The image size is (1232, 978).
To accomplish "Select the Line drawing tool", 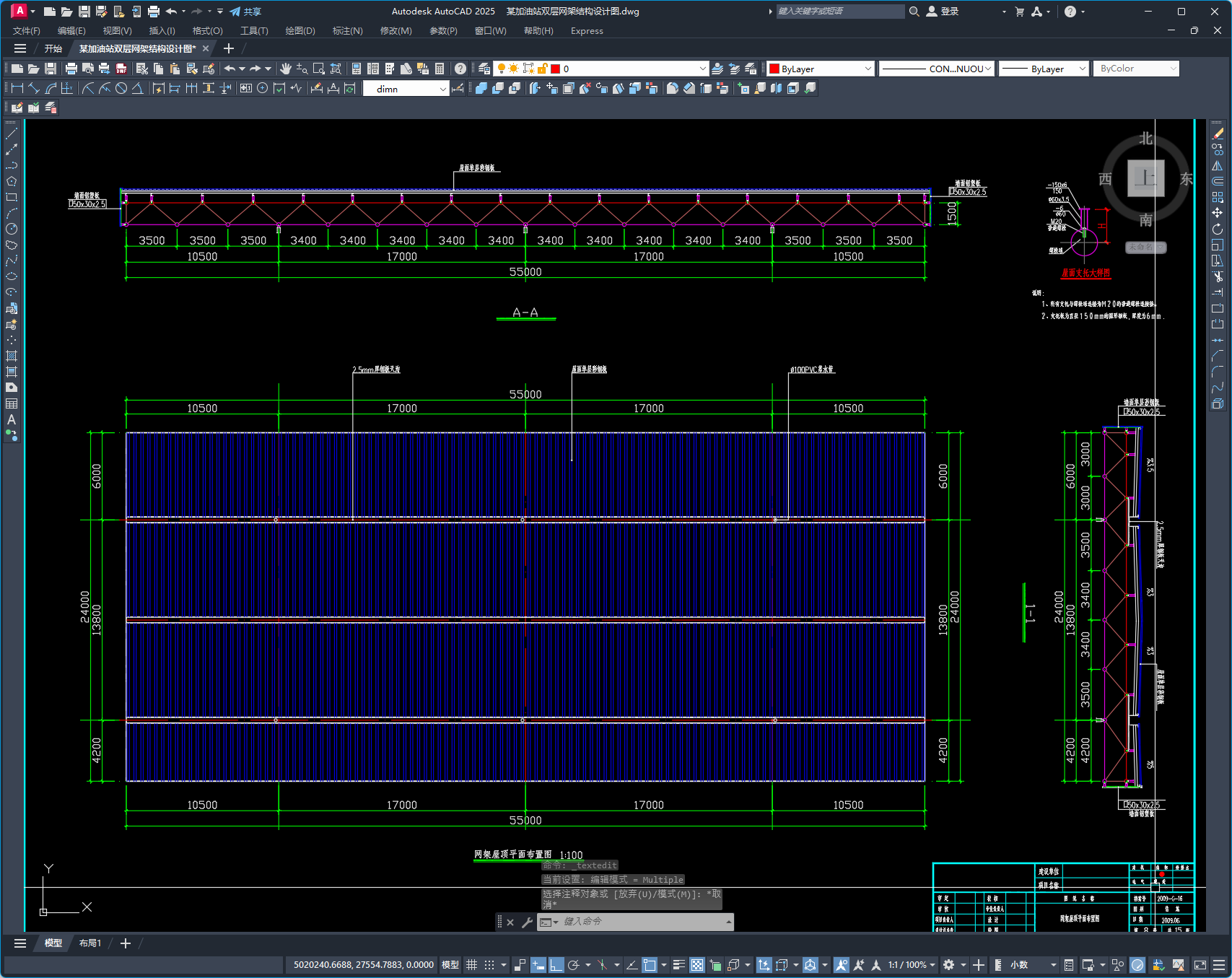I will coord(12,134).
